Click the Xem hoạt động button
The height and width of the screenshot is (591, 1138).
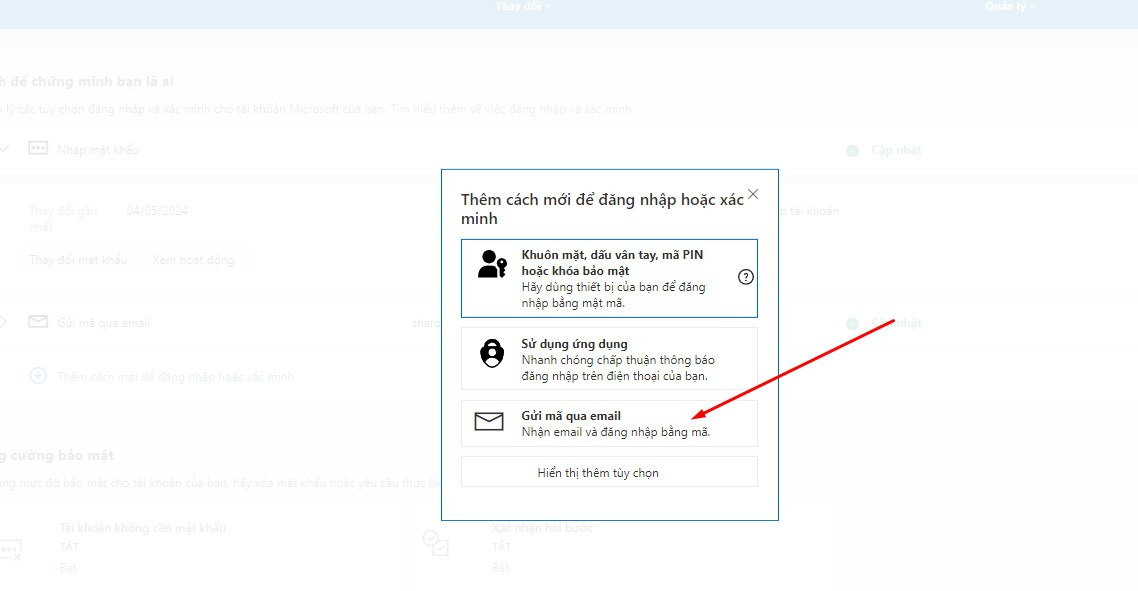[194, 259]
